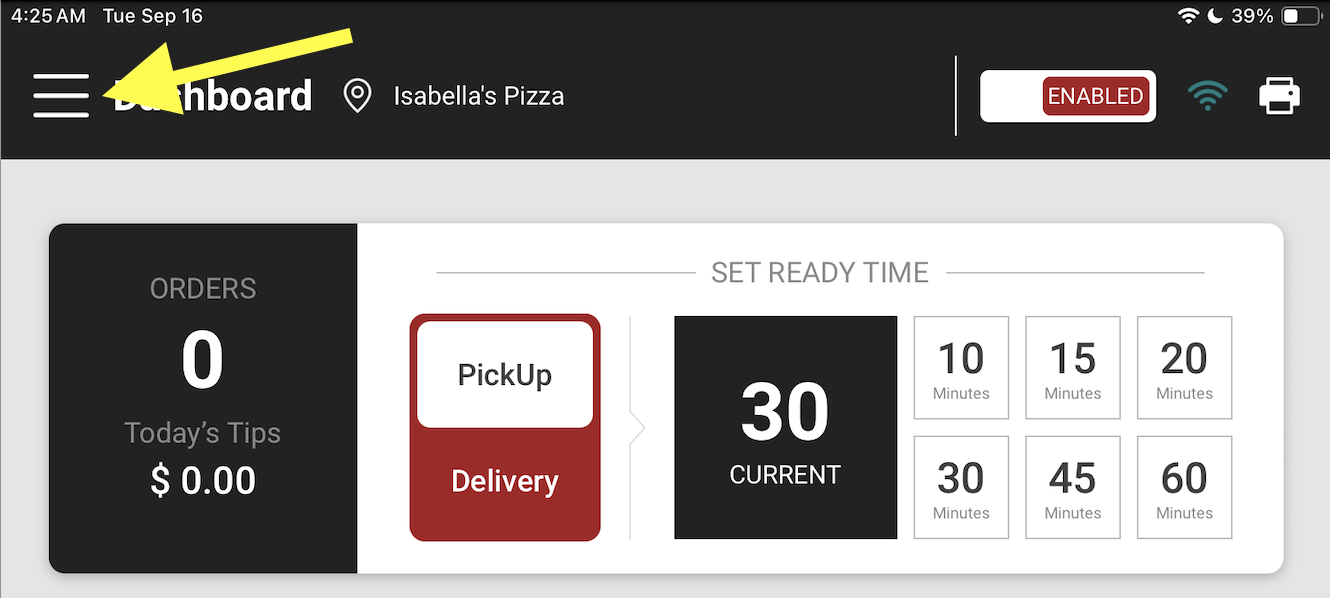Open the Isabella's Pizza location name
Screen dimensions: 1330x598
[x=479, y=96]
